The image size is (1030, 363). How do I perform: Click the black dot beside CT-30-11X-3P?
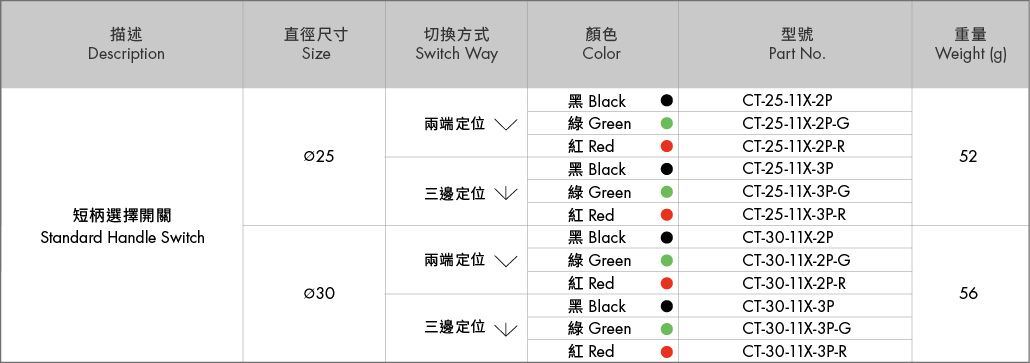667,306
